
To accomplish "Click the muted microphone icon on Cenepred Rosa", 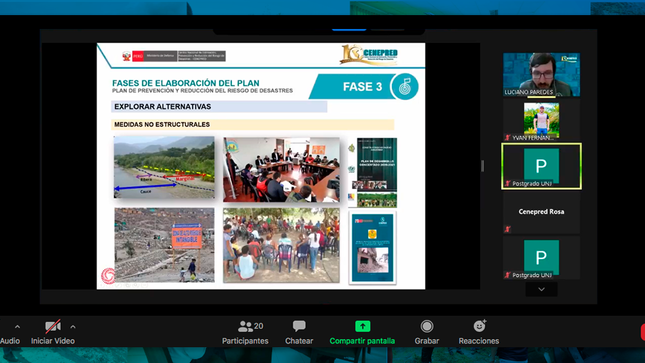I will (x=508, y=229).
